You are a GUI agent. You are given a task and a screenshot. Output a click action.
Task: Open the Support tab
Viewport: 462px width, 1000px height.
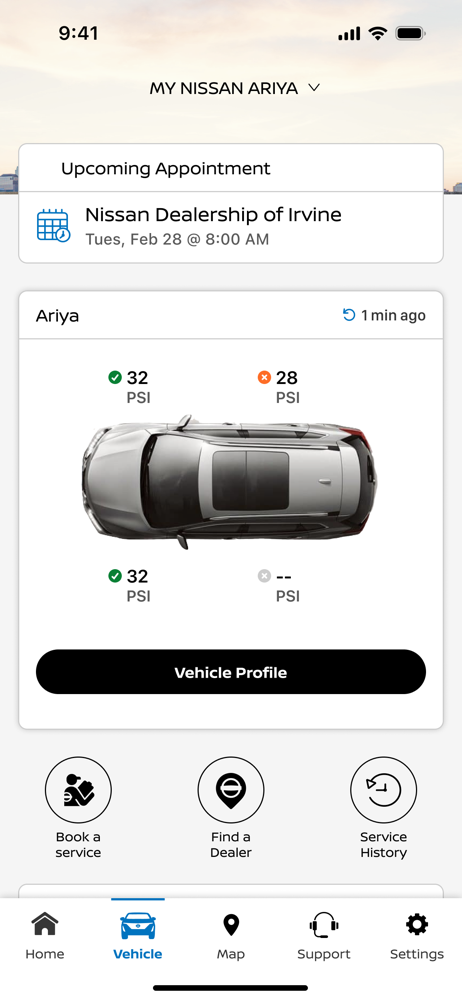coord(324,936)
